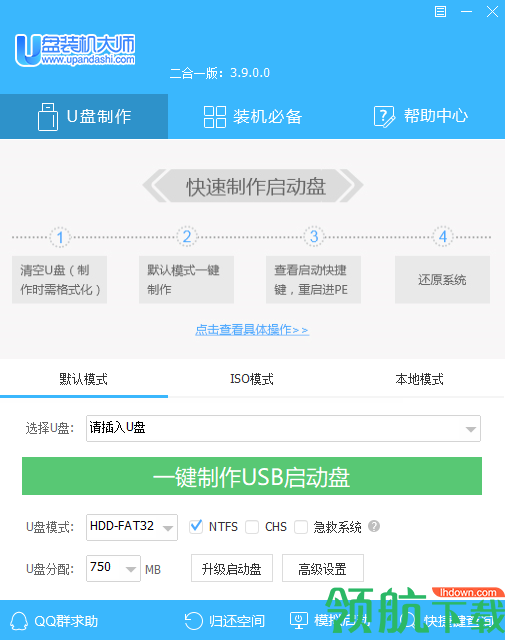Click the 快速制作启动盘 banner
This screenshot has height=640, width=505.
[253, 186]
